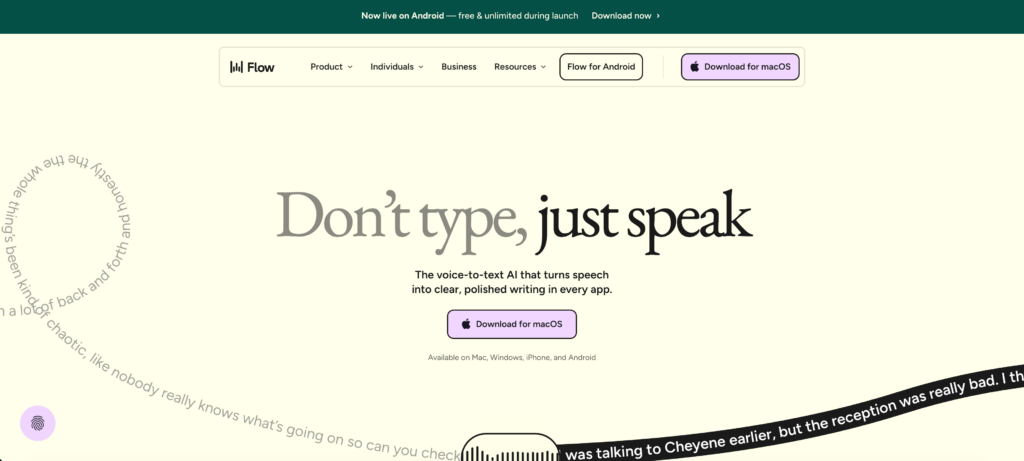Hit the hero Download for macOS button below the tagline

pyautogui.click(x=512, y=324)
